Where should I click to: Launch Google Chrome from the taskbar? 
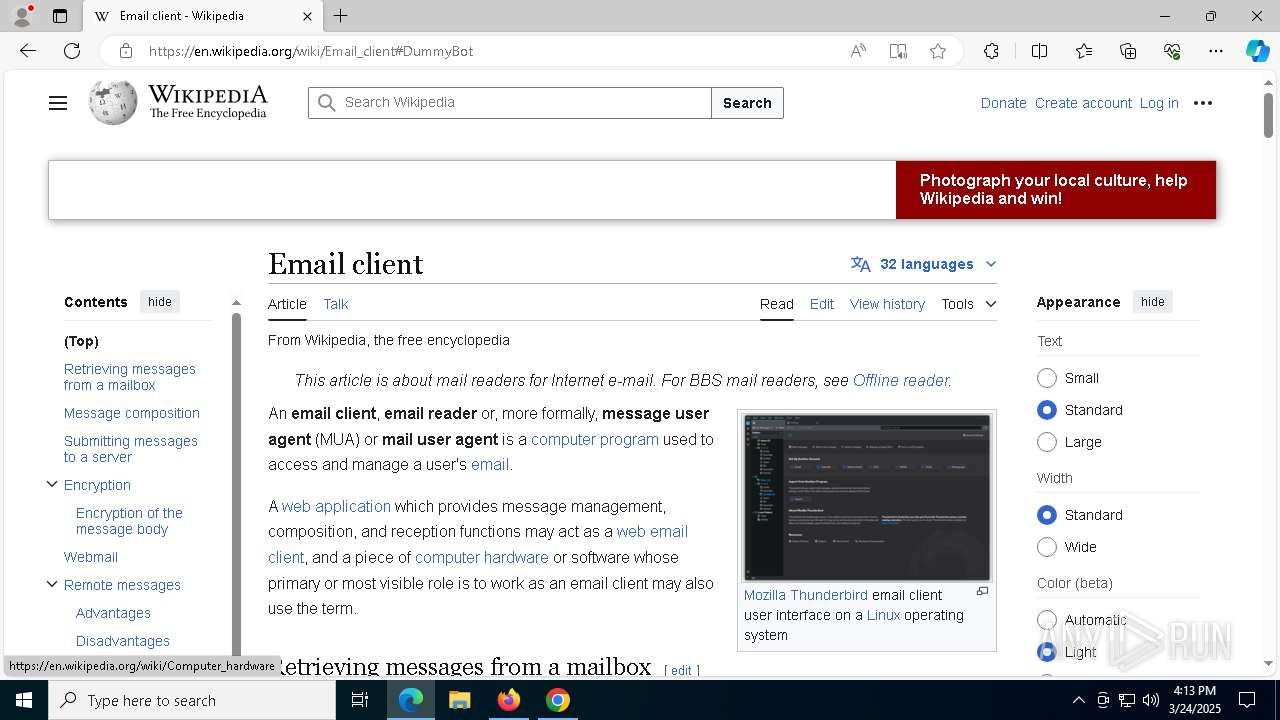[x=558, y=700]
